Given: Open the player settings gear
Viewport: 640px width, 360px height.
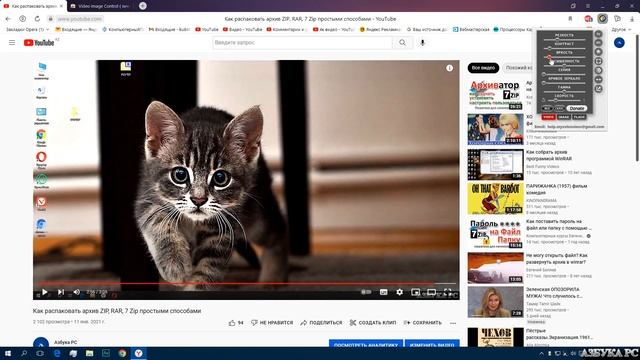Looking at the screenshot, I should tap(399, 292).
